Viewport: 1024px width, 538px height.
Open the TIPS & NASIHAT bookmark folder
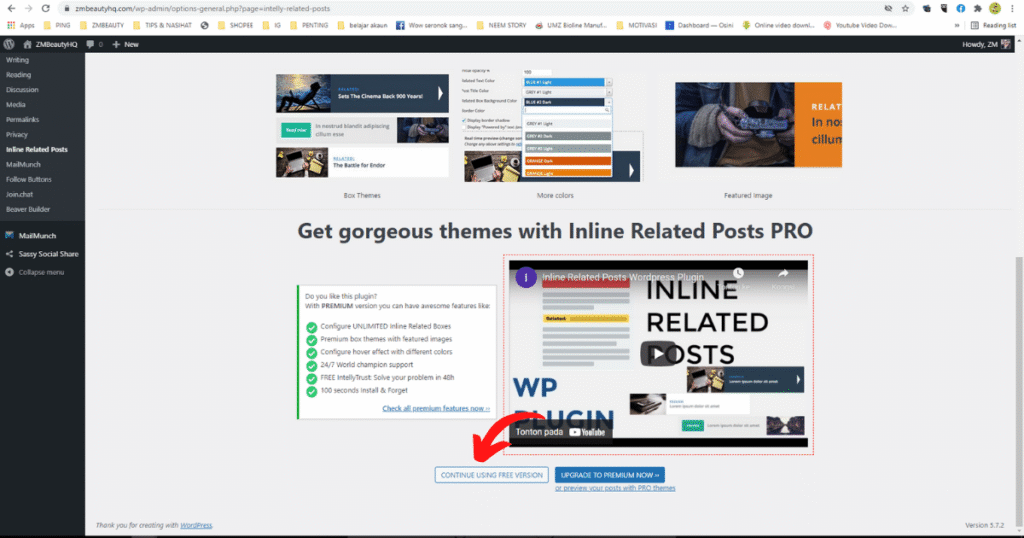[x=162, y=25]
